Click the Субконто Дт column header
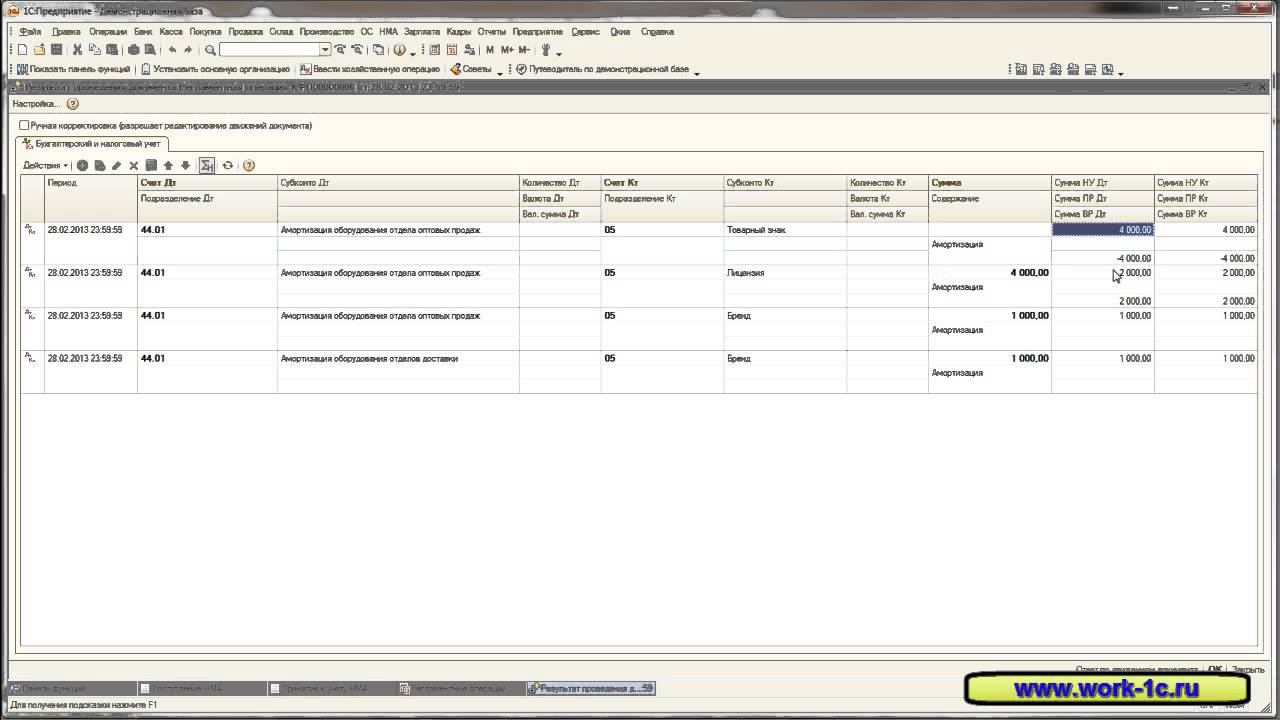 (399, 183)
